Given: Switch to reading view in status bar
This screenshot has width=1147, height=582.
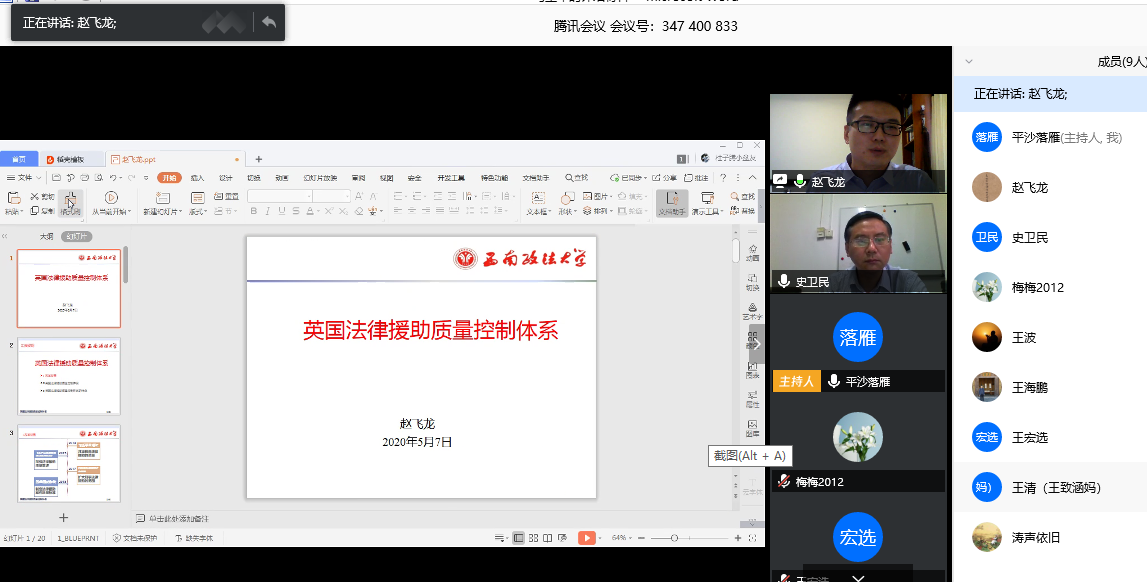Looking at the screenshot, I should (x=548, y=538).
